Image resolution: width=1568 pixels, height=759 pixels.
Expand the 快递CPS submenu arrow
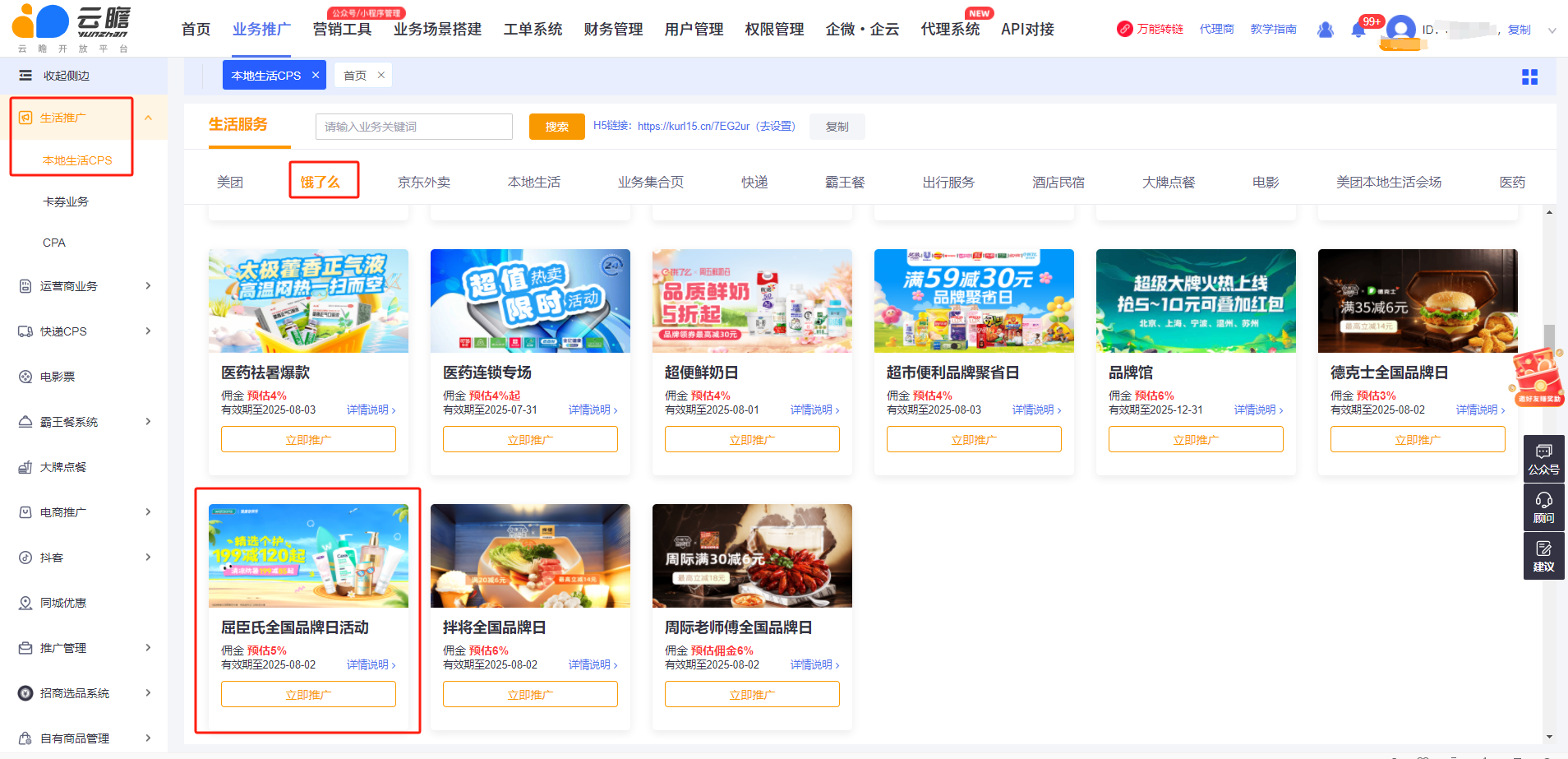[149, 331]
